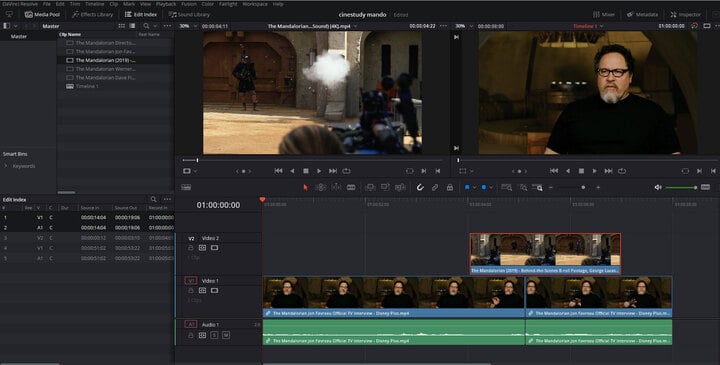Toggle Linked Selection chain icon

pos(435,187)
